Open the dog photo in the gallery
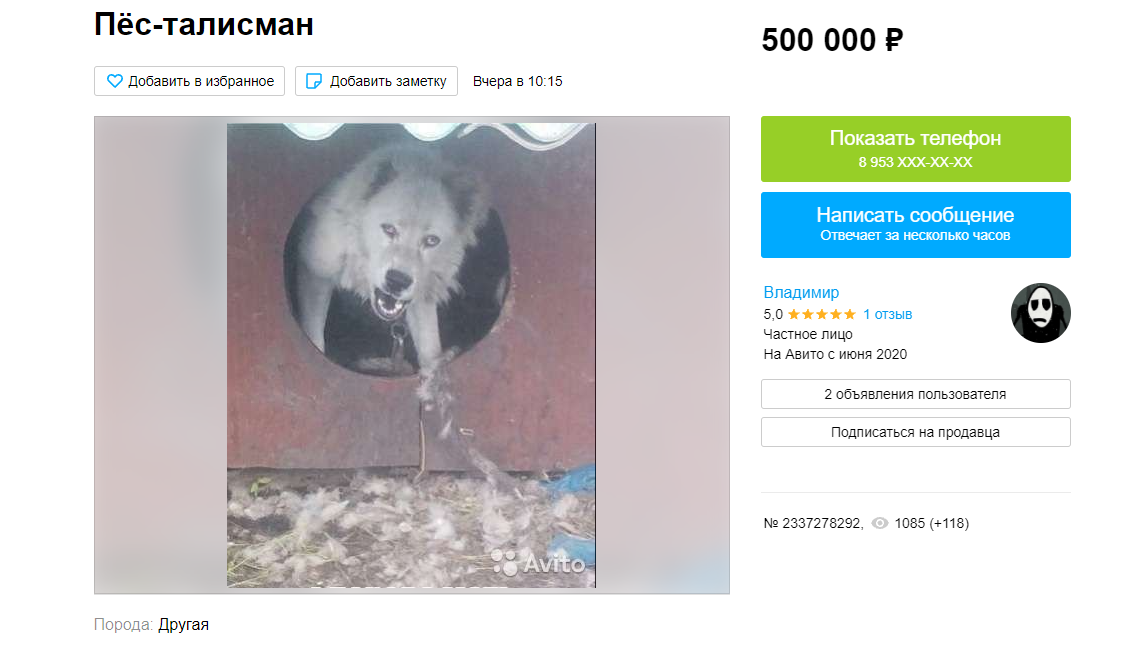The height and width of the screenshot is (645, 1136). 412,355
